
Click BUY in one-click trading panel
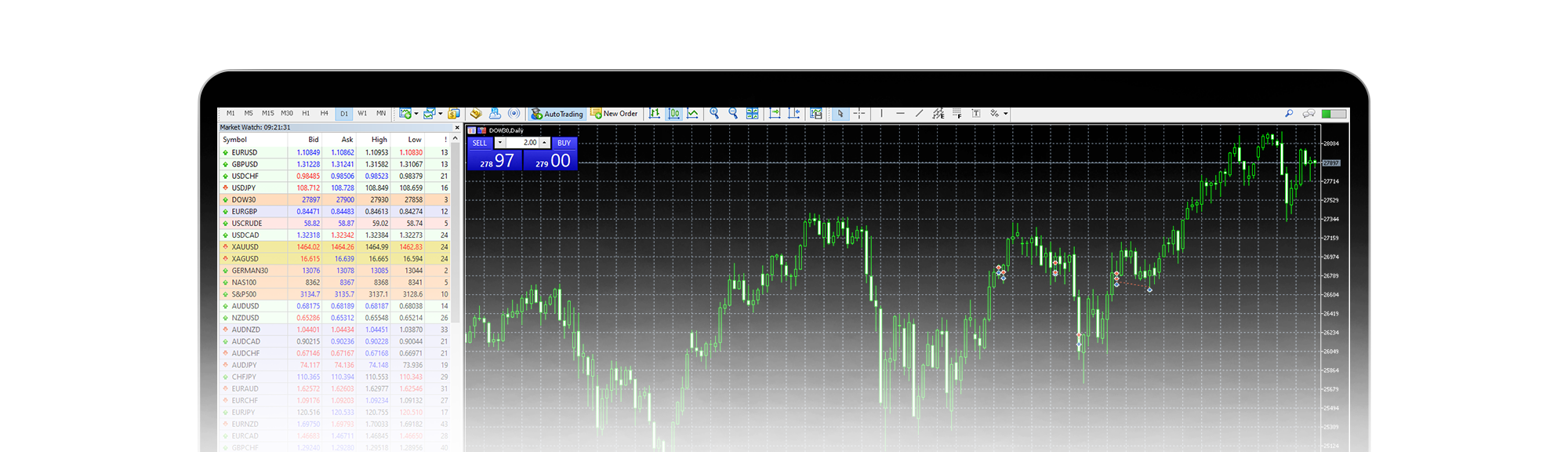click(x=564, y=143)
